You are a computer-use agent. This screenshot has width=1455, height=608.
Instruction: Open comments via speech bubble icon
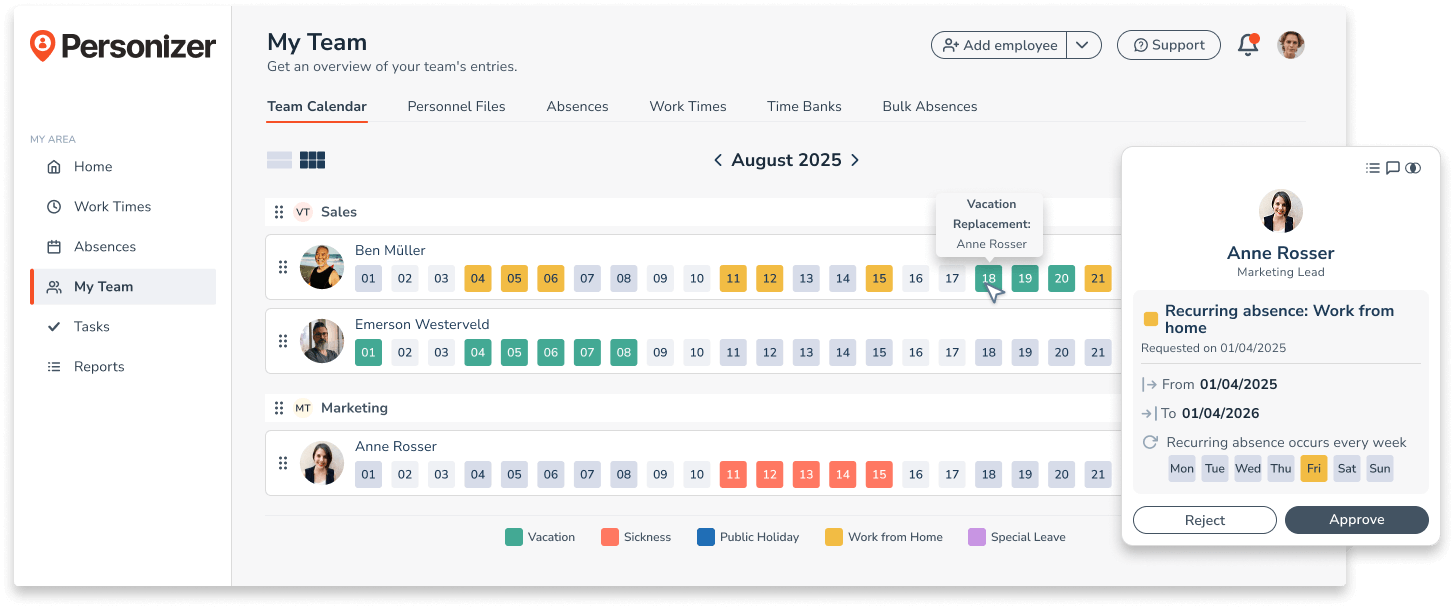[x=1393, y=167]
